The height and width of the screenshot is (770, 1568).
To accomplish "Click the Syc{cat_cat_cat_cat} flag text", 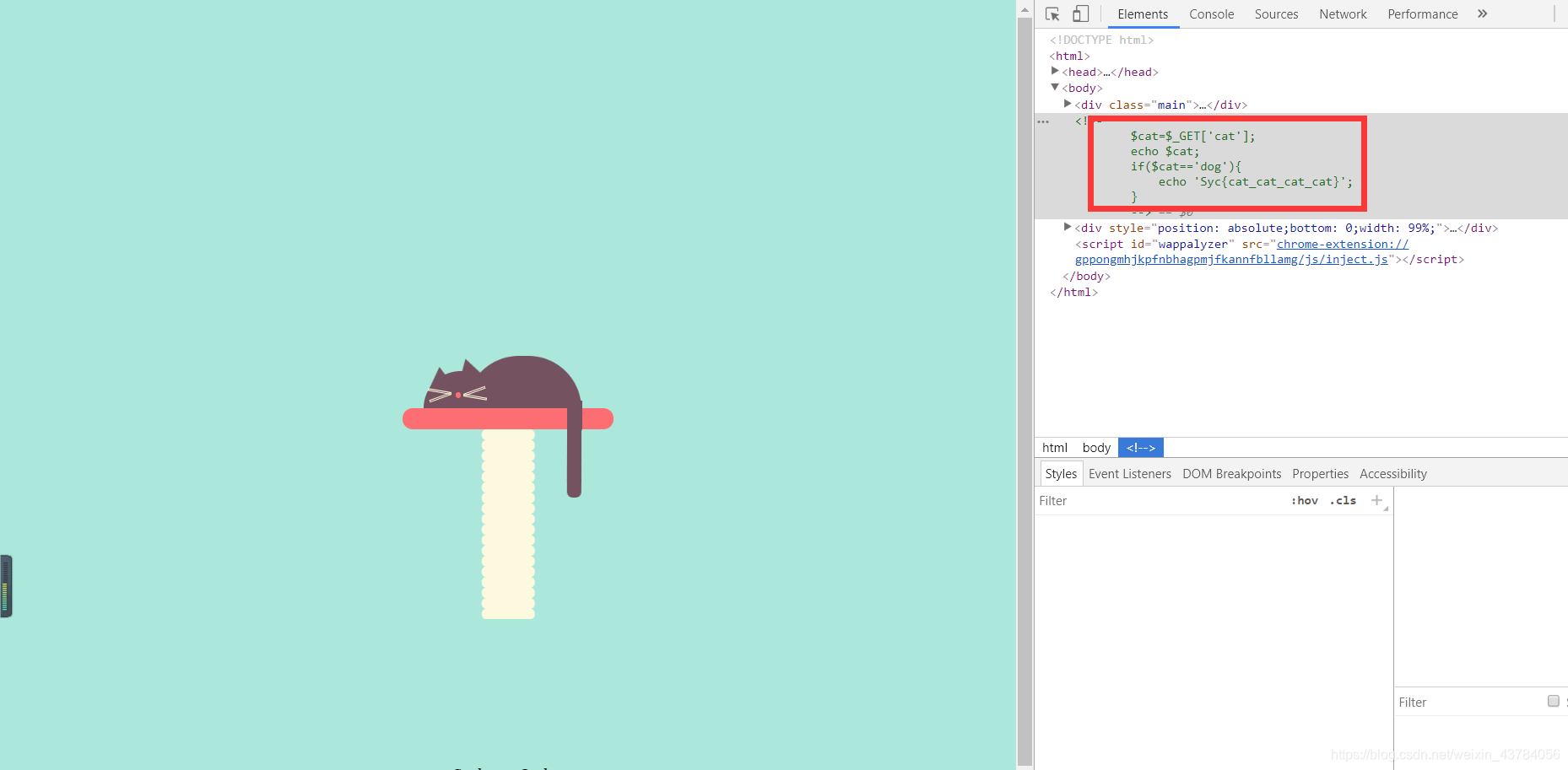I will 1269,181.
